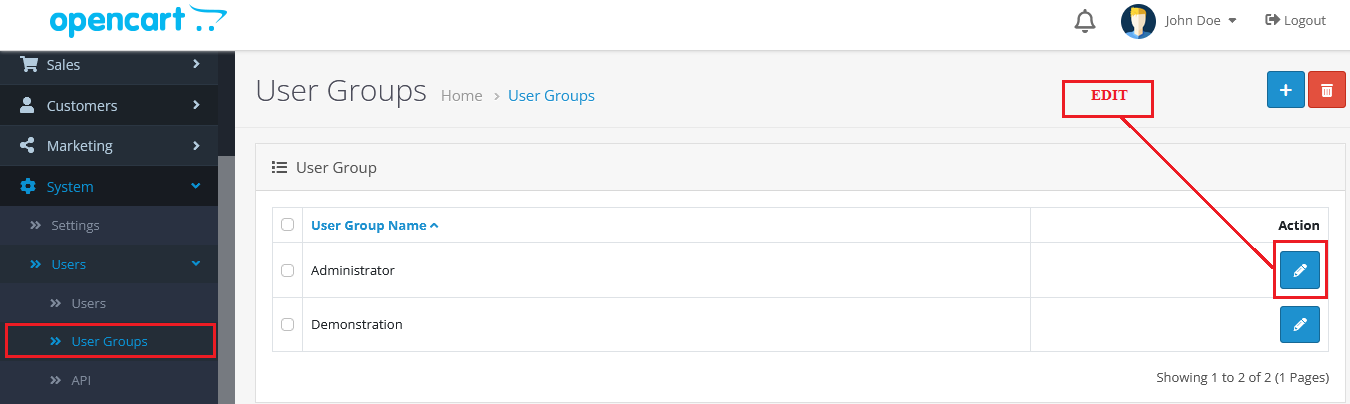Open the Customers sidebar menu
The width and height of the screenshot is (1350, 404).
pos(108,106)
